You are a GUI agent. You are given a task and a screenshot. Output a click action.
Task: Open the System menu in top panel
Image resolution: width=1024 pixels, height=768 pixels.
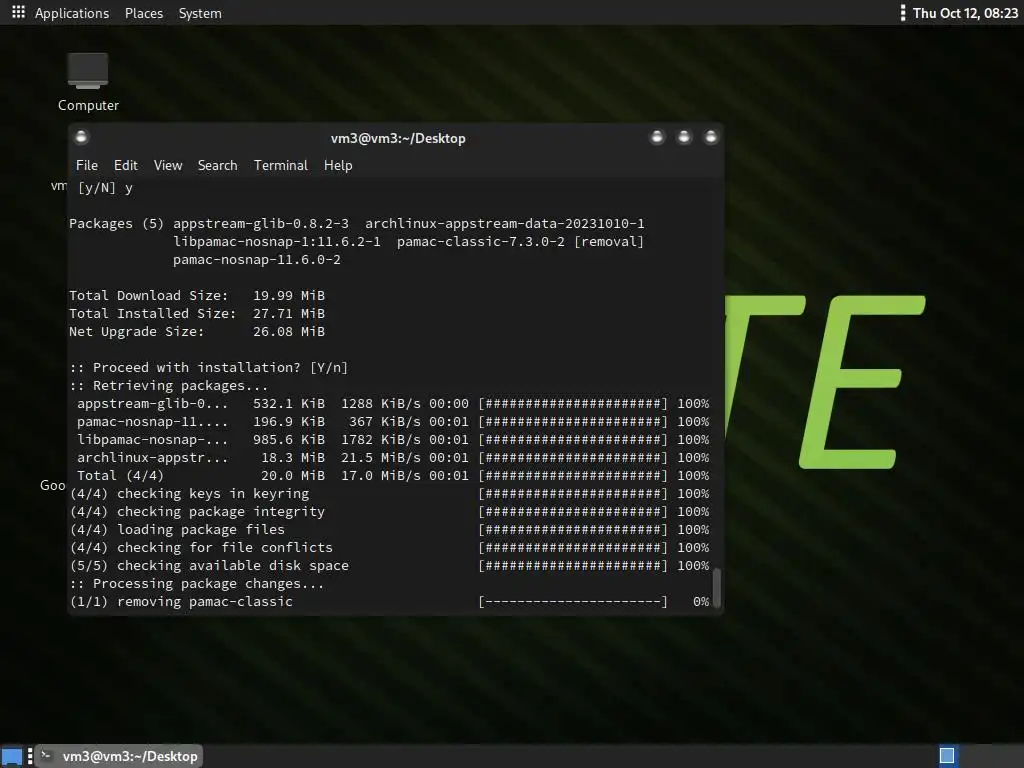[x=200, y=13]
